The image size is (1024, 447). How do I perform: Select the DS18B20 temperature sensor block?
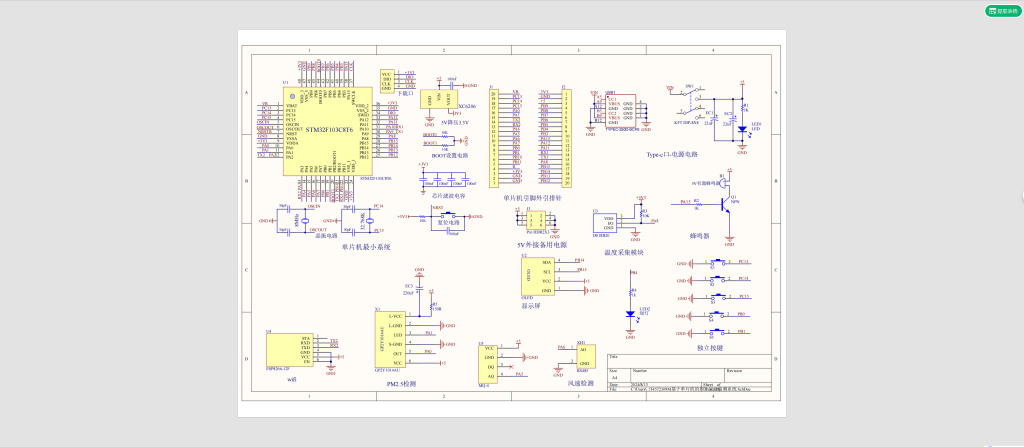click(606, 223)
